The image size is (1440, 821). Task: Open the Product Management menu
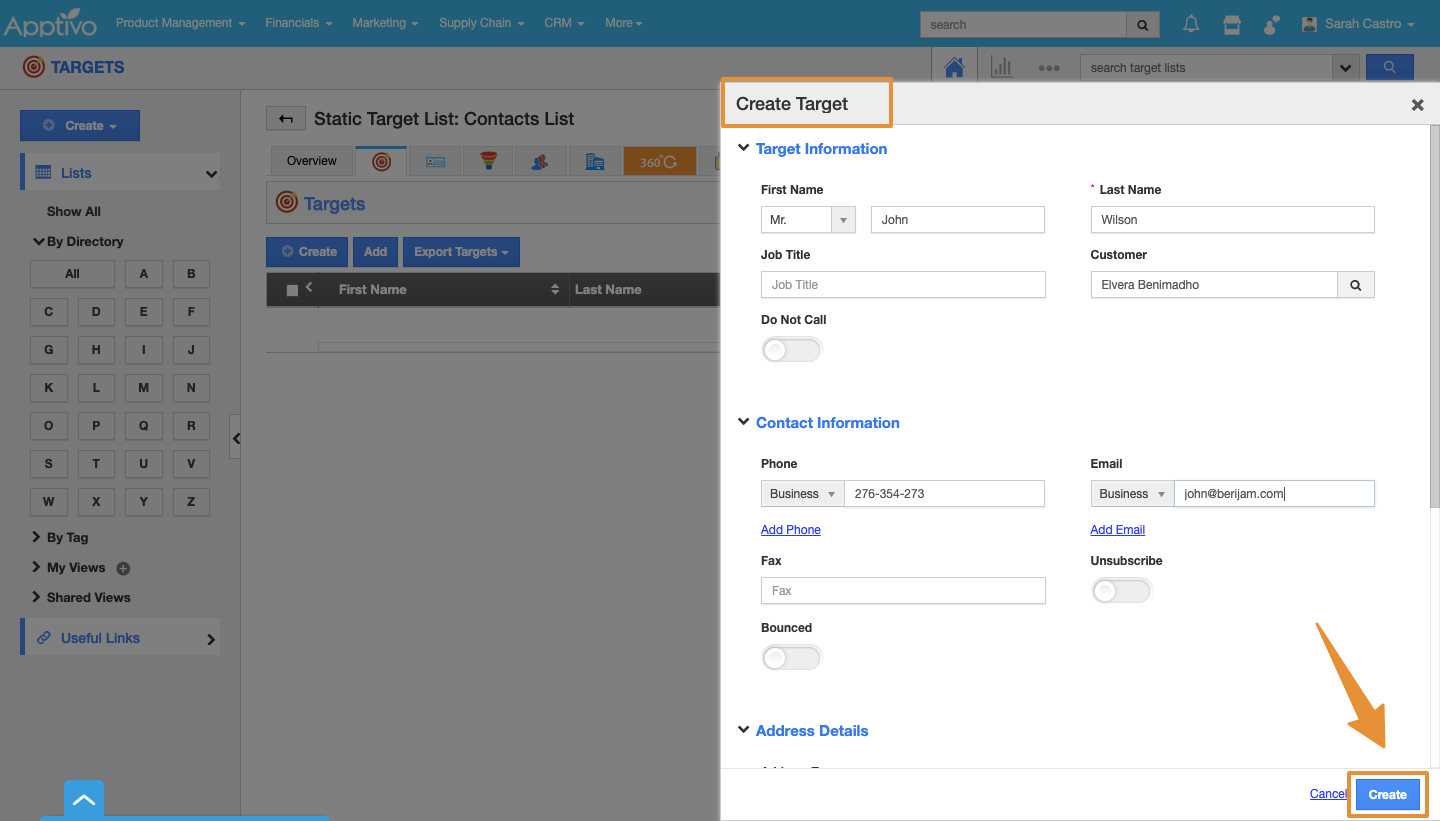point(180,23)
